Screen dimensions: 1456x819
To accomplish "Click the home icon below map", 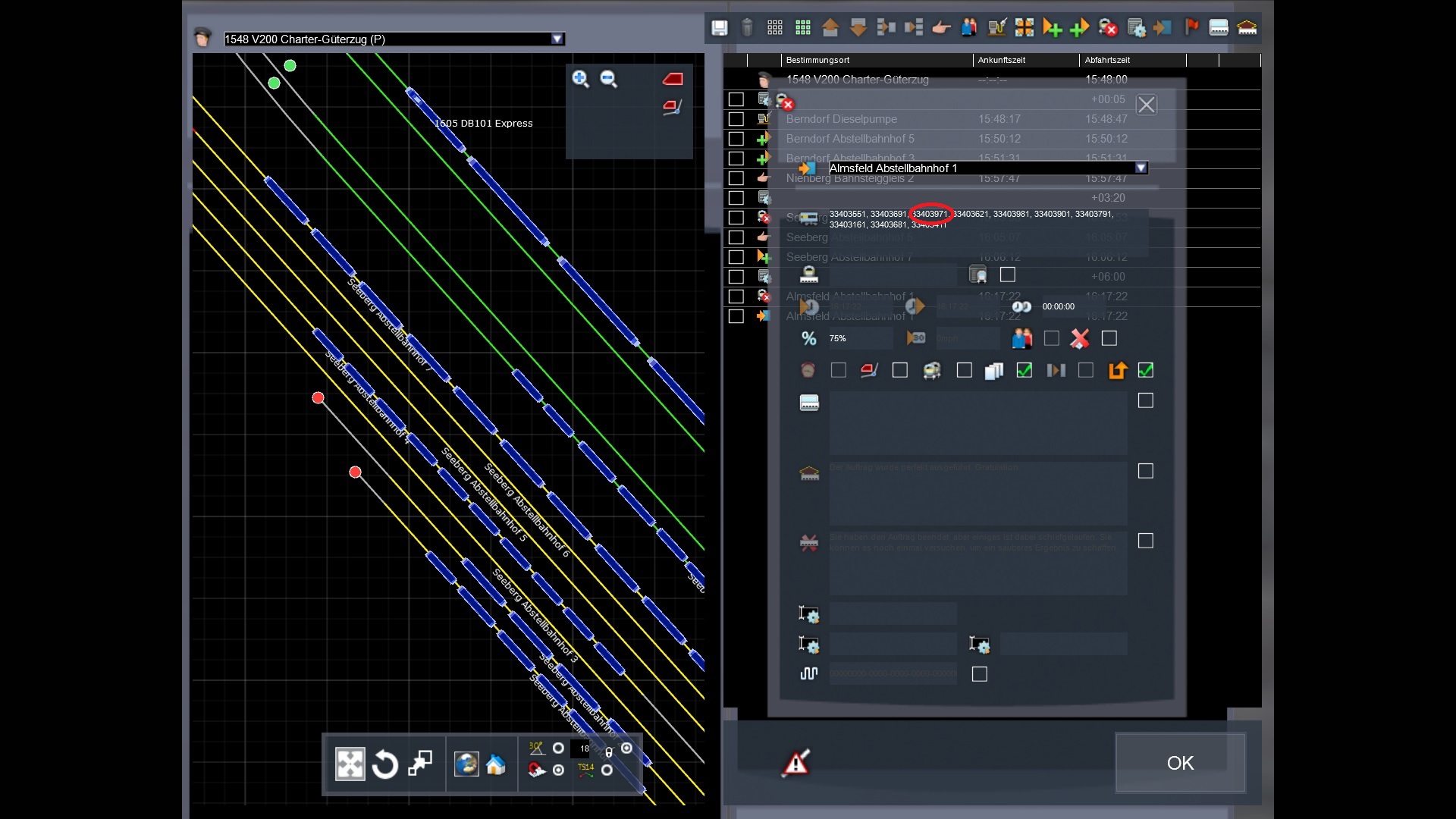I will coord(496,764).
